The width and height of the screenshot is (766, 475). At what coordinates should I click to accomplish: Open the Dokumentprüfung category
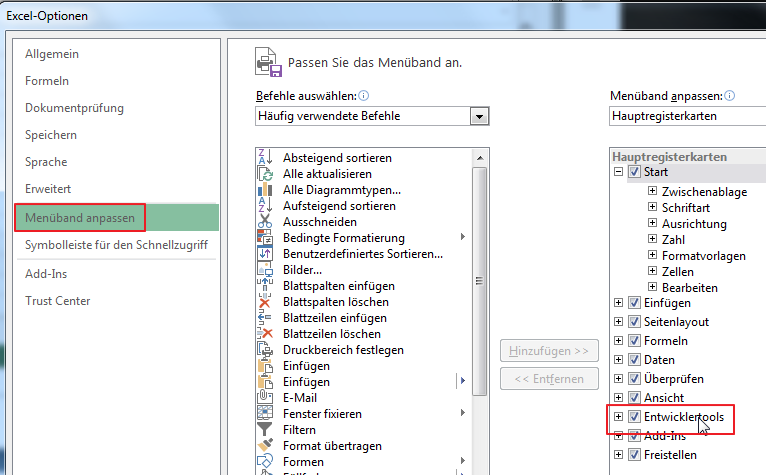tap(74, 108)
